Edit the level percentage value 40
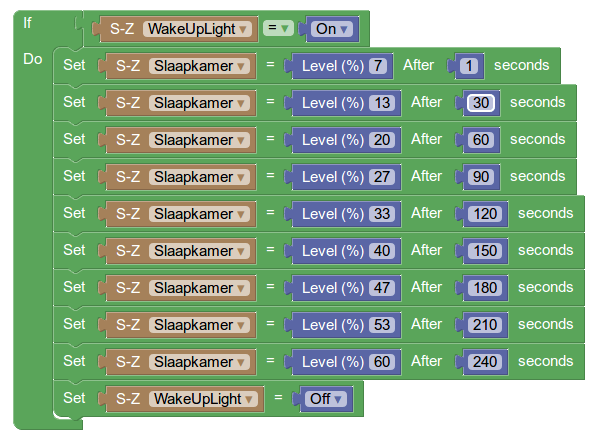Viewport: 597px width, 437px height. pos(382,251)
